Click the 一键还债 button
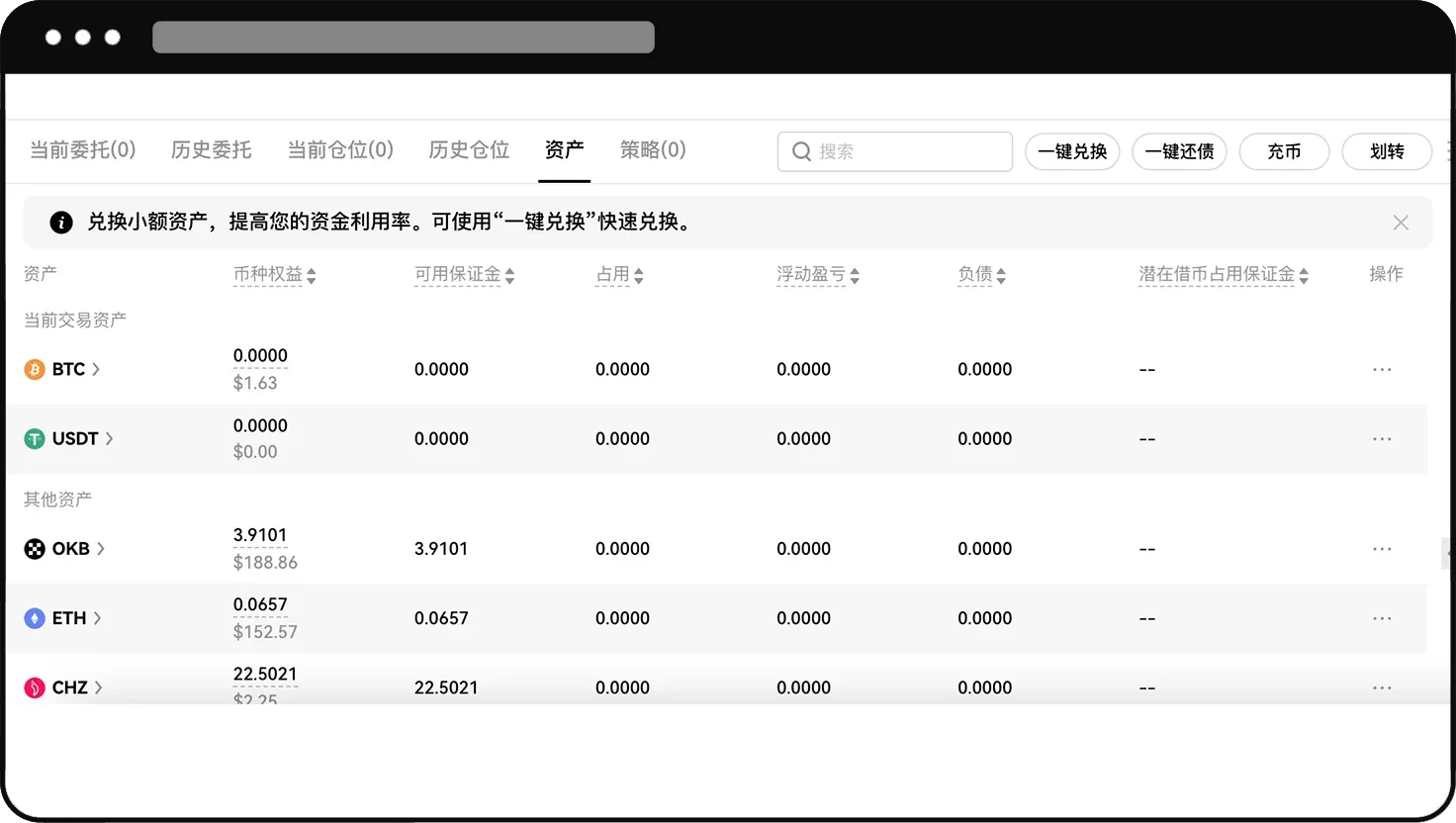Viewport: 1456px width, 823px height. [1179, 151]
